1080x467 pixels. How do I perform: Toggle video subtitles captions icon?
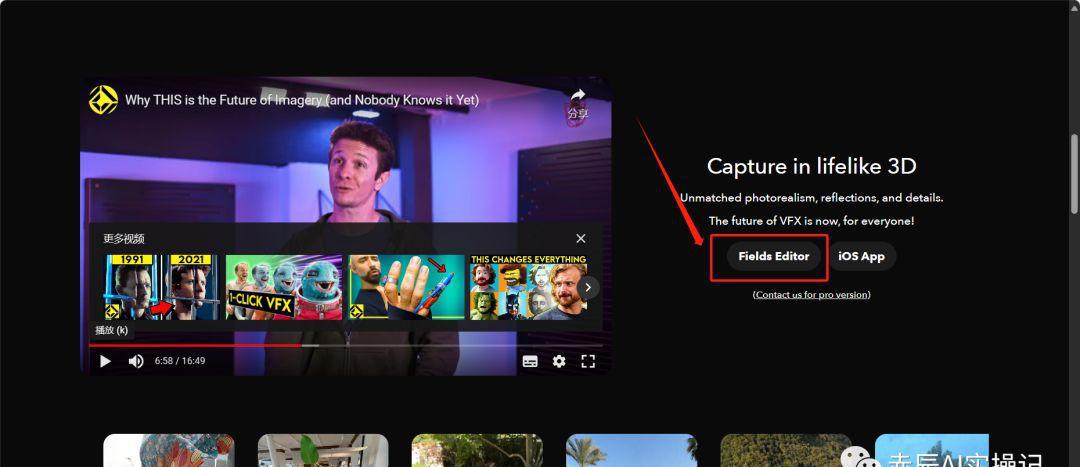tap(530, 361)
